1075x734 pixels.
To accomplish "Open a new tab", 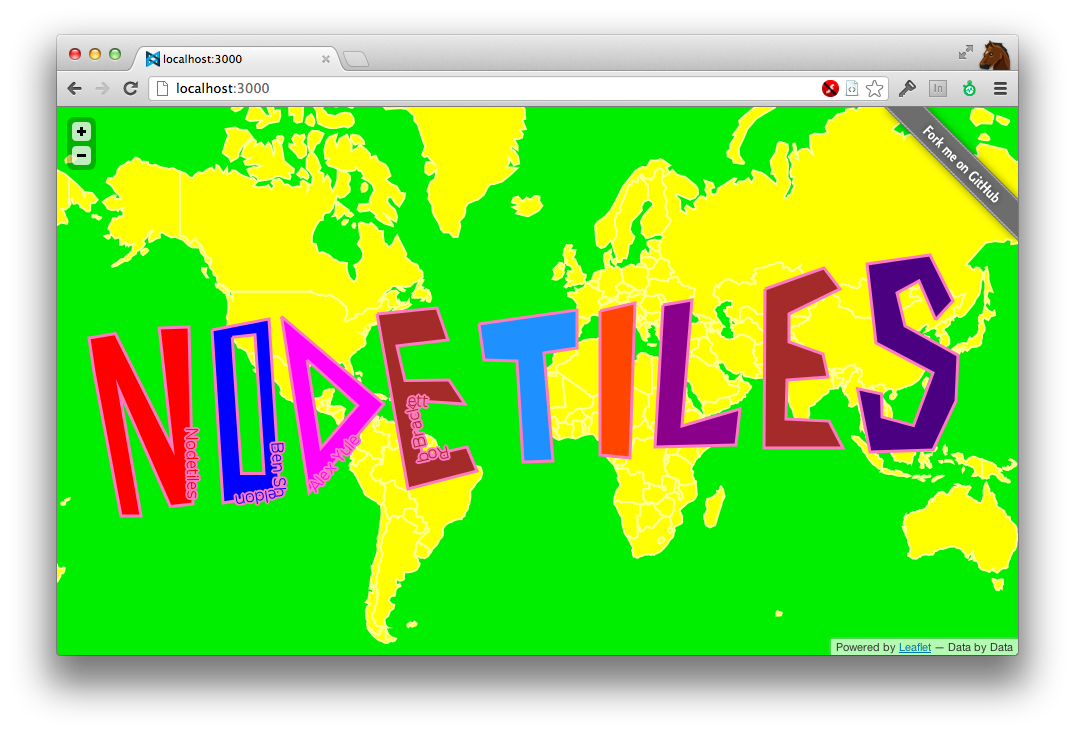I will tap(356, 60).
